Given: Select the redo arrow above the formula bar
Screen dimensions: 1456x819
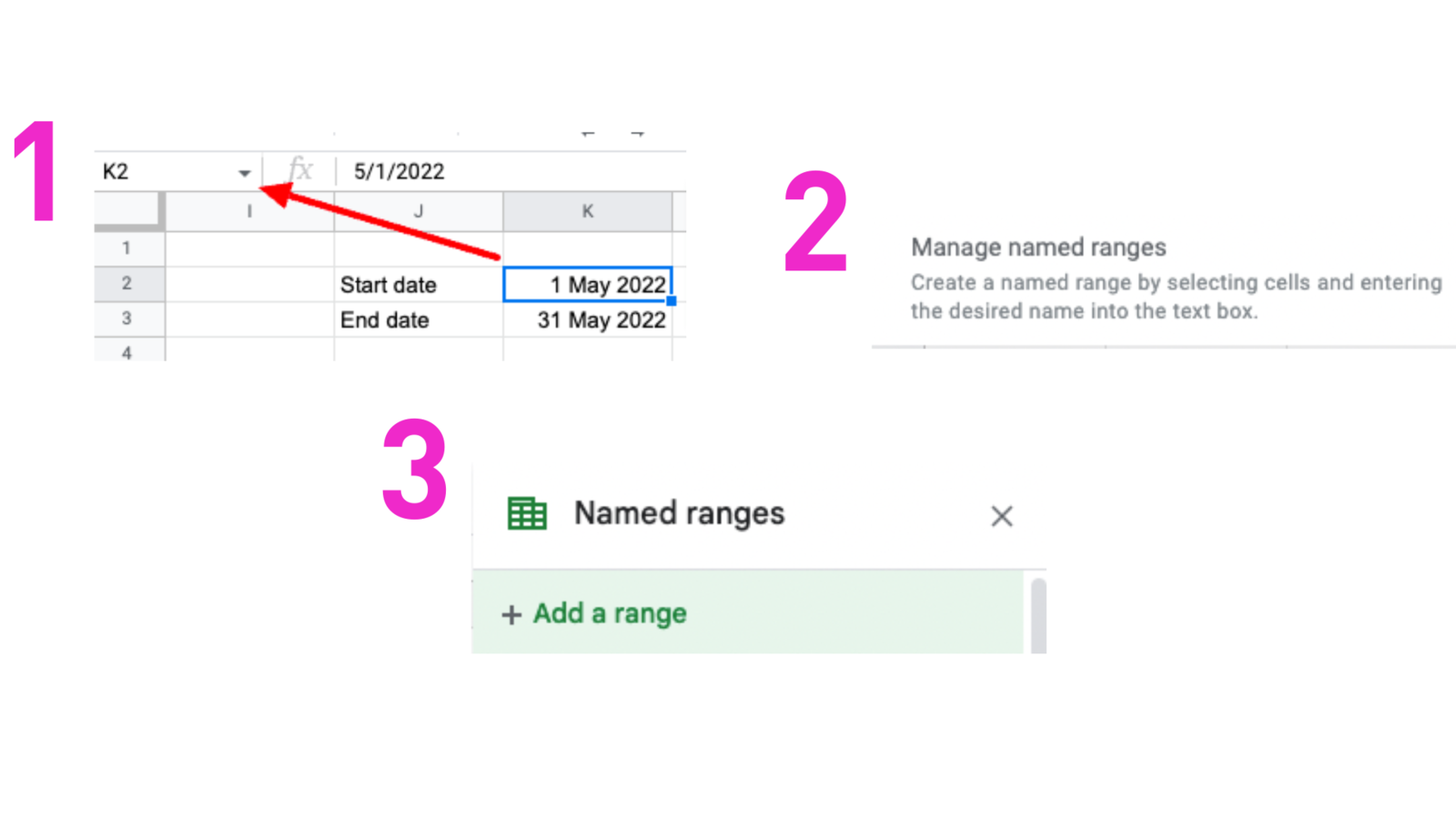Looking at the screenshot, I should point(640,132).
